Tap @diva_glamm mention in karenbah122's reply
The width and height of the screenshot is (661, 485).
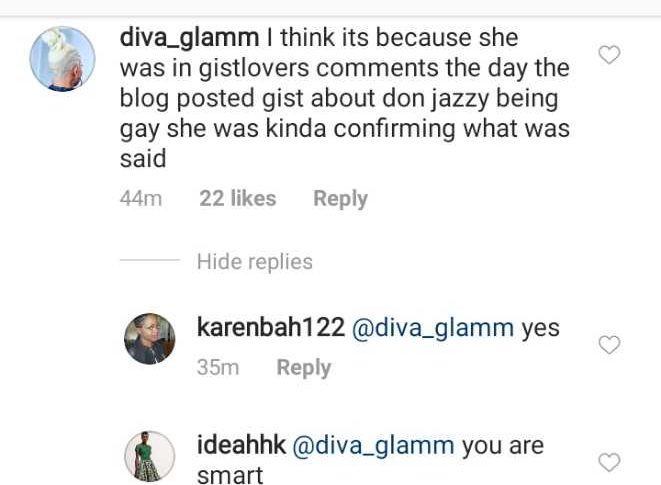pos(433,328)
